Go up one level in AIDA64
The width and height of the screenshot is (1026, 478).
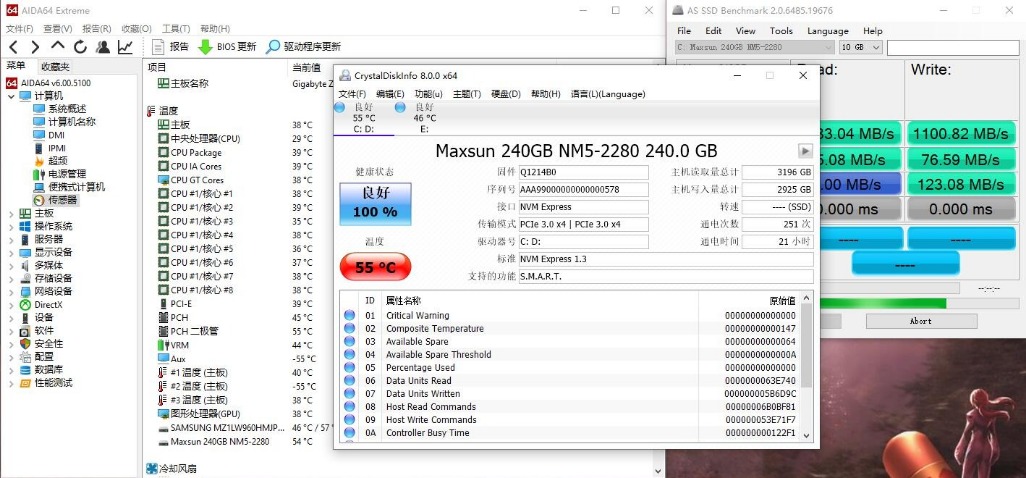(58, 46)
